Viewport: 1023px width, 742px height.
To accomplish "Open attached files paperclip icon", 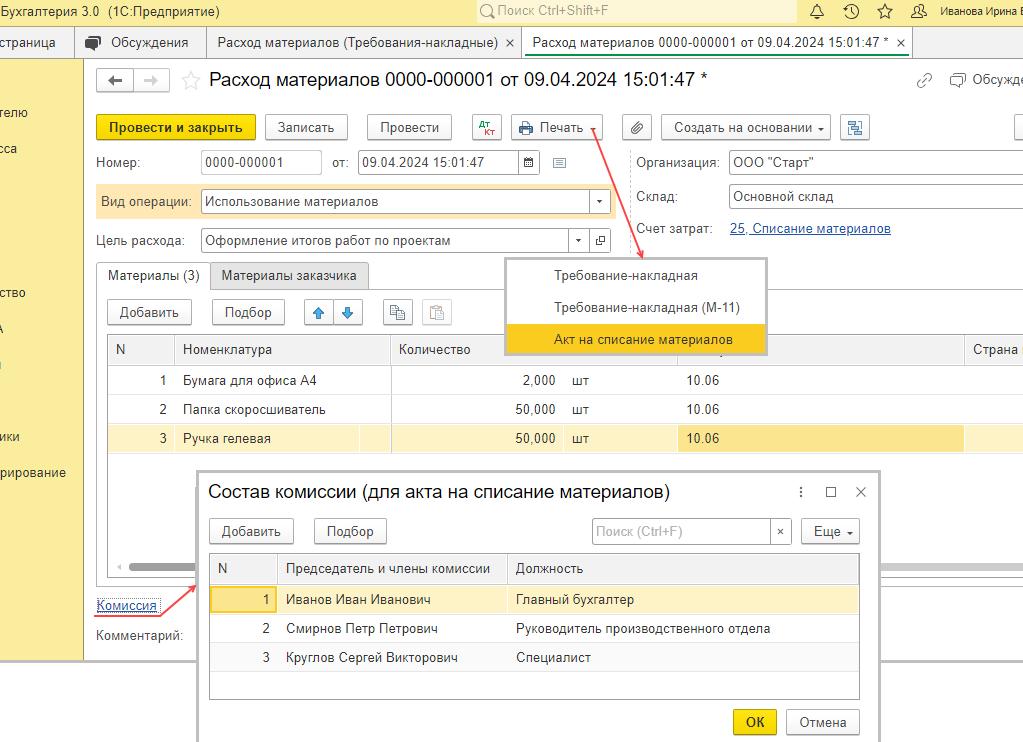I will [x=637, y=127].
